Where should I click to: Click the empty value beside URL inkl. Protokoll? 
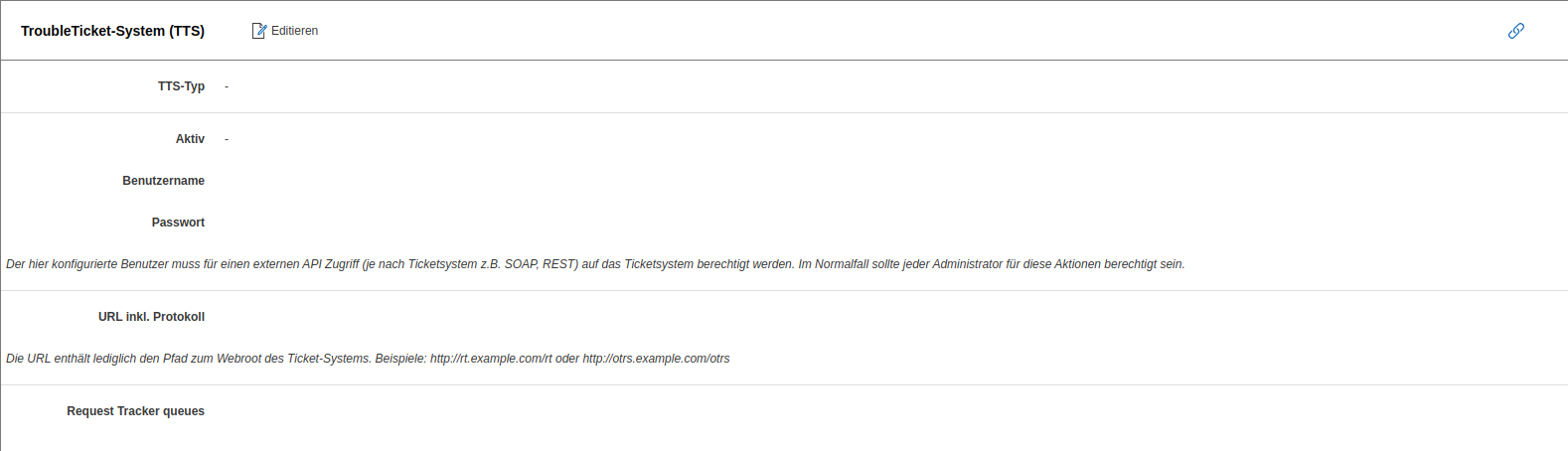pyautogui.click(x=397, y=317)
